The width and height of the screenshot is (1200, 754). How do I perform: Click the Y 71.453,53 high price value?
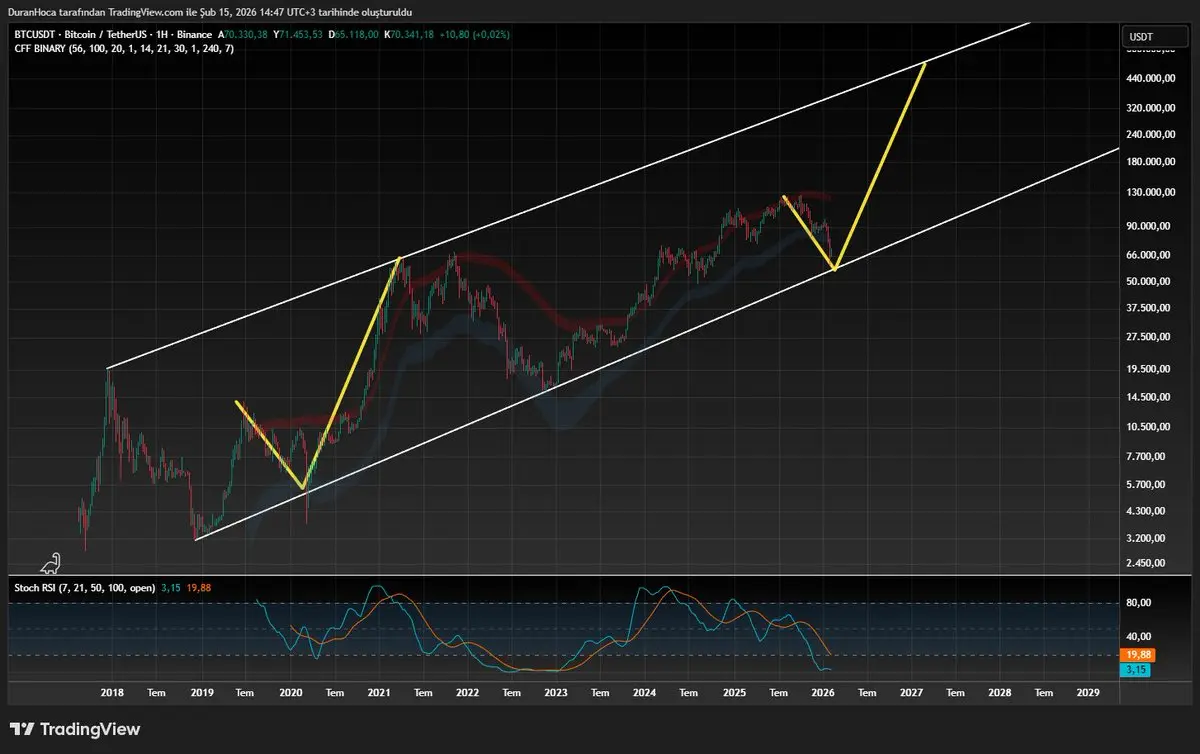[297, 34]
